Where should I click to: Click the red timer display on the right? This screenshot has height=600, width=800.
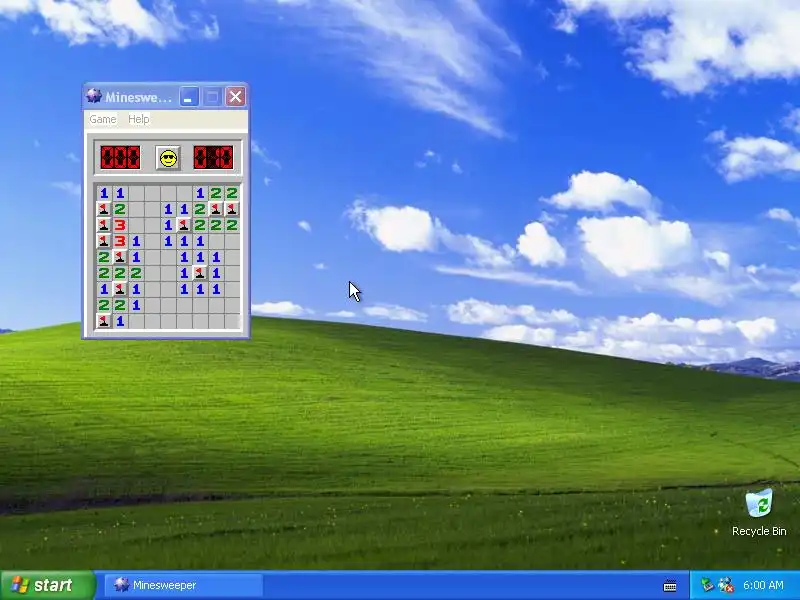(x=213, y=158)
